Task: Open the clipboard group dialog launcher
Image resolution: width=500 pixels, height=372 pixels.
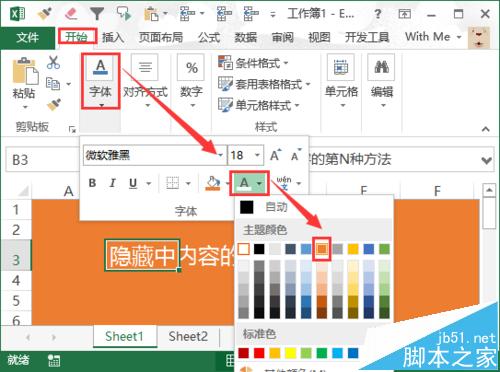Action: pos(72,129)
